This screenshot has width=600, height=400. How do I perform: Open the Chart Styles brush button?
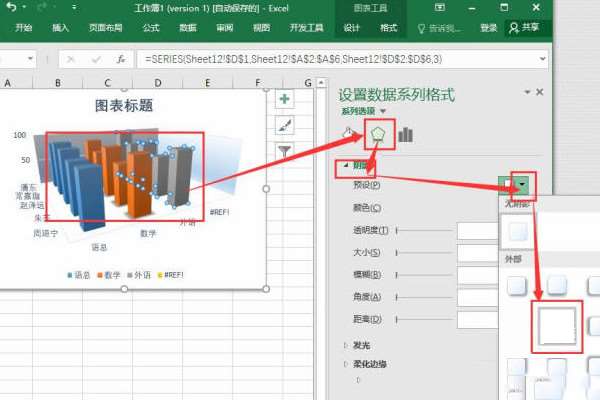pyautogui.click(x=284, y=126)
